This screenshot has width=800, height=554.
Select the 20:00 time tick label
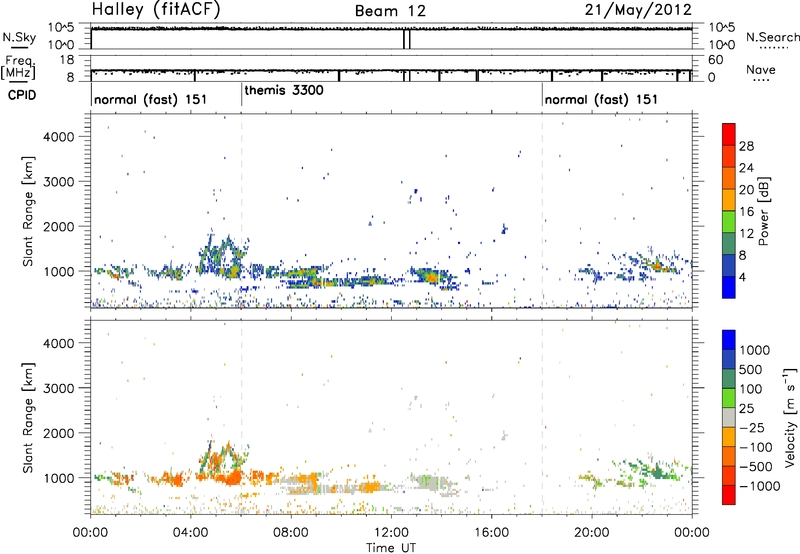pyautogui.click(x=592, y=533)
